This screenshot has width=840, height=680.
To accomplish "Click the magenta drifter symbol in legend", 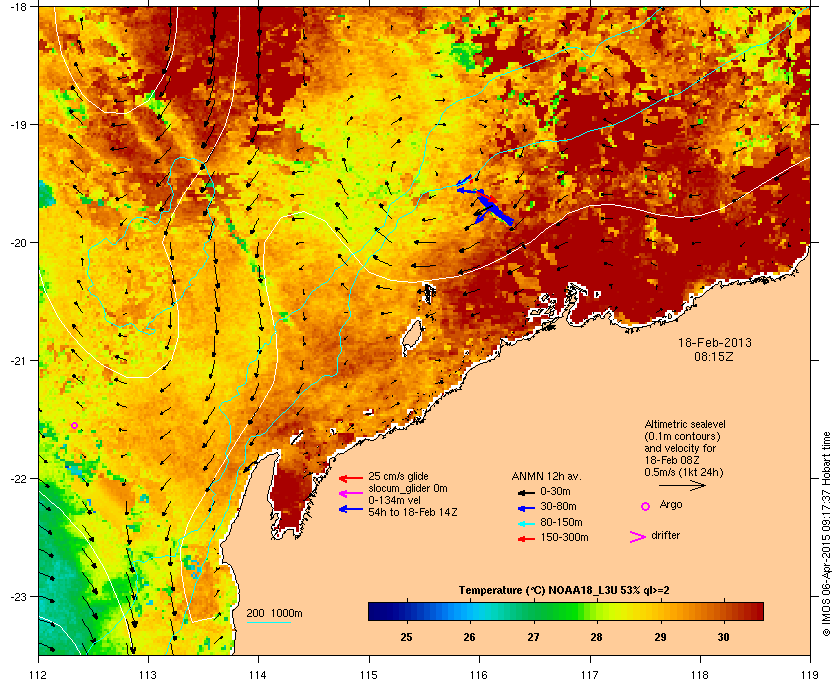I will pos(638,537).
